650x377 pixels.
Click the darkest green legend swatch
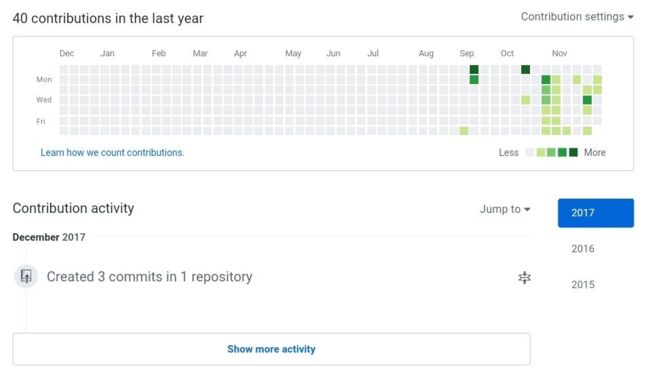pos(573,152)
